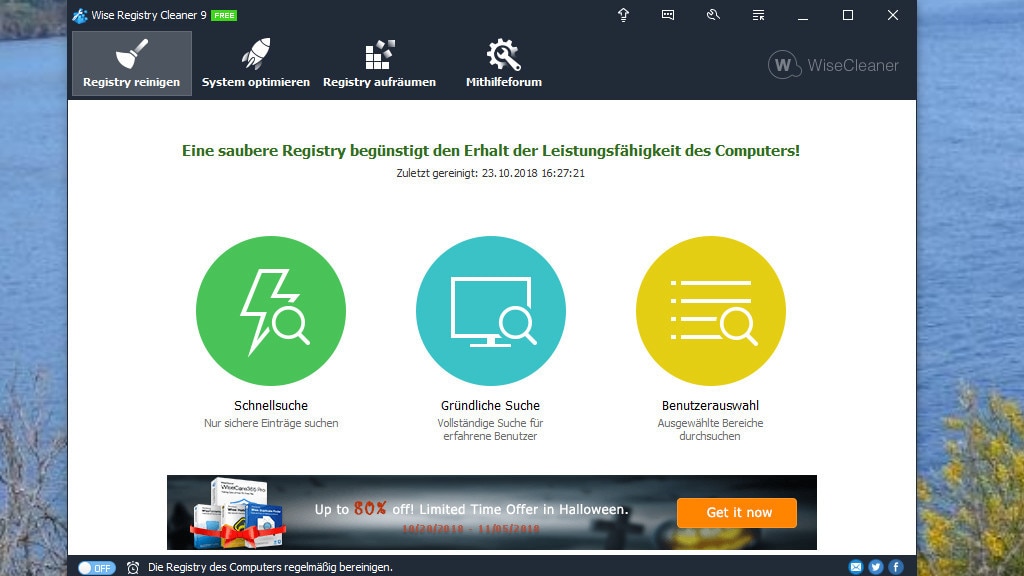Toggle the scheduled cleaning OFF switch
Screen dimensions: 1024x576
(x=97, y=568)
